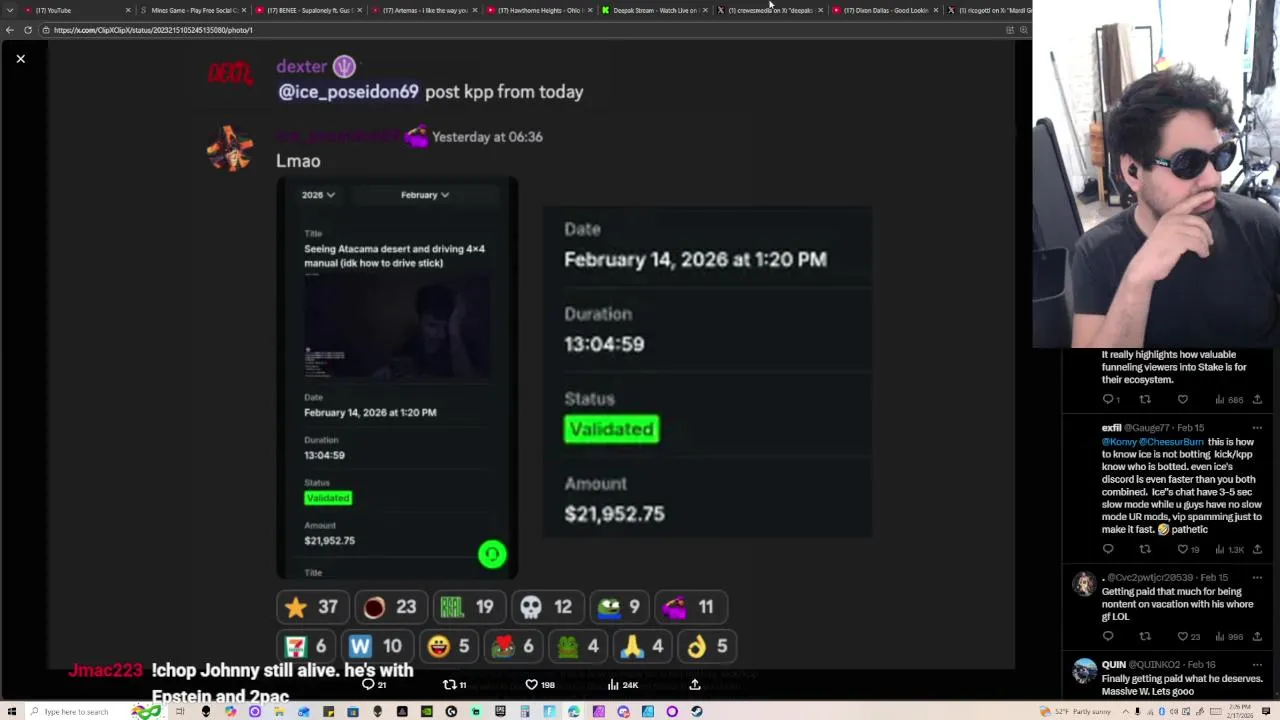
Task: Open replies on the photo post (21)
Action: pos(374,685)
